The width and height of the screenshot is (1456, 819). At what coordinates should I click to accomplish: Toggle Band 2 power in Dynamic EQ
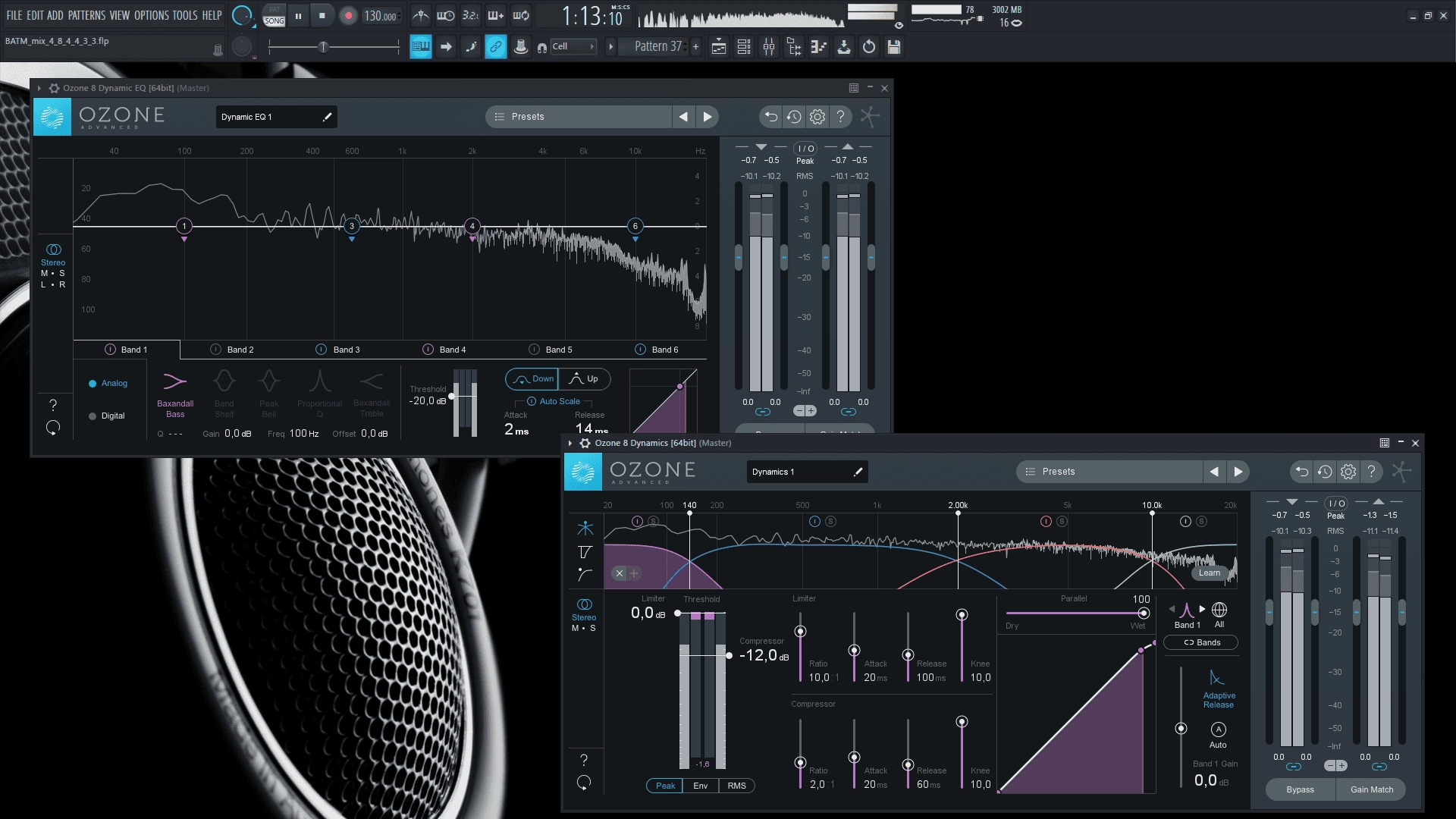coord(215,350)
